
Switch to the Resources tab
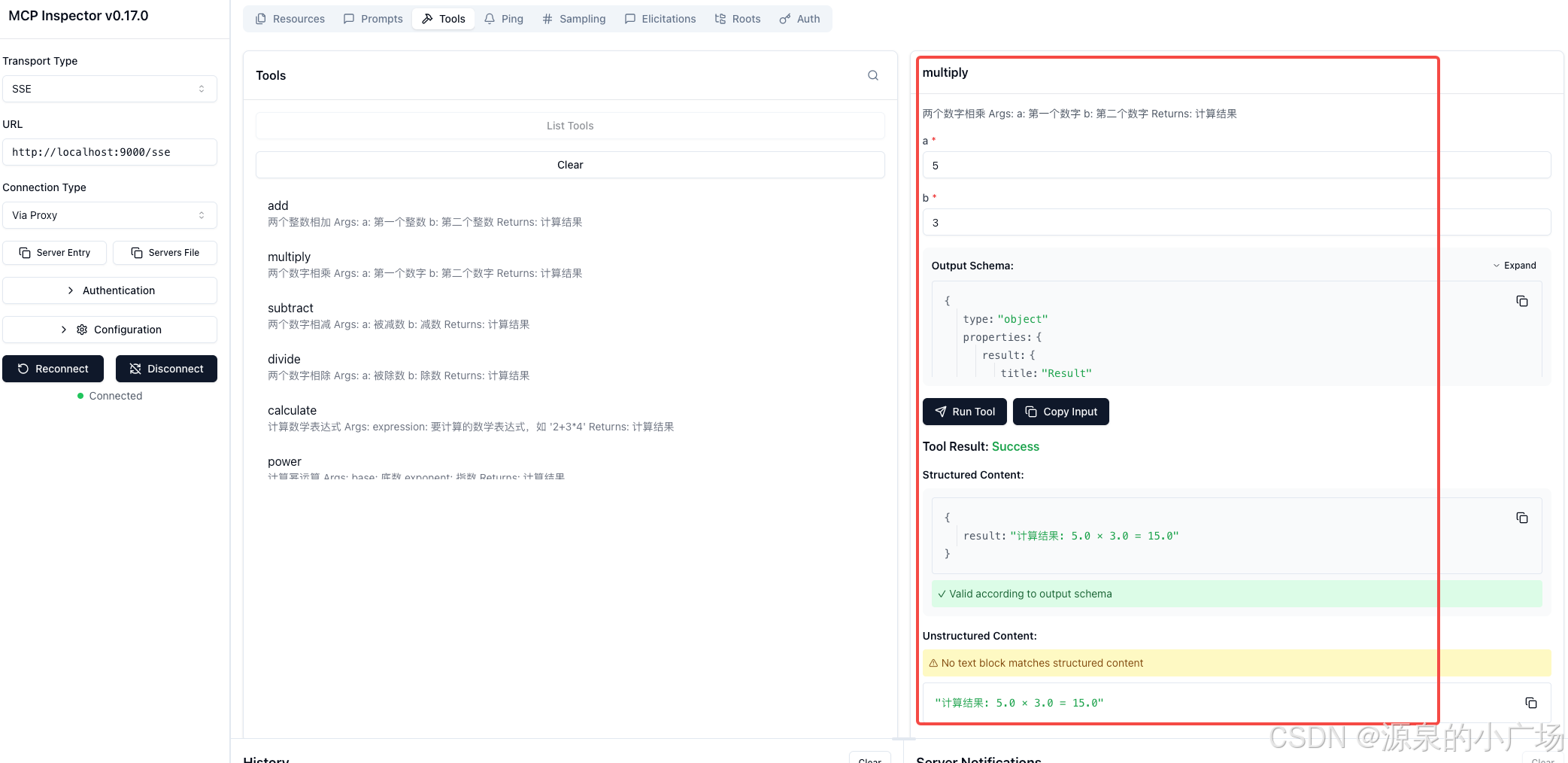[290, 19]
